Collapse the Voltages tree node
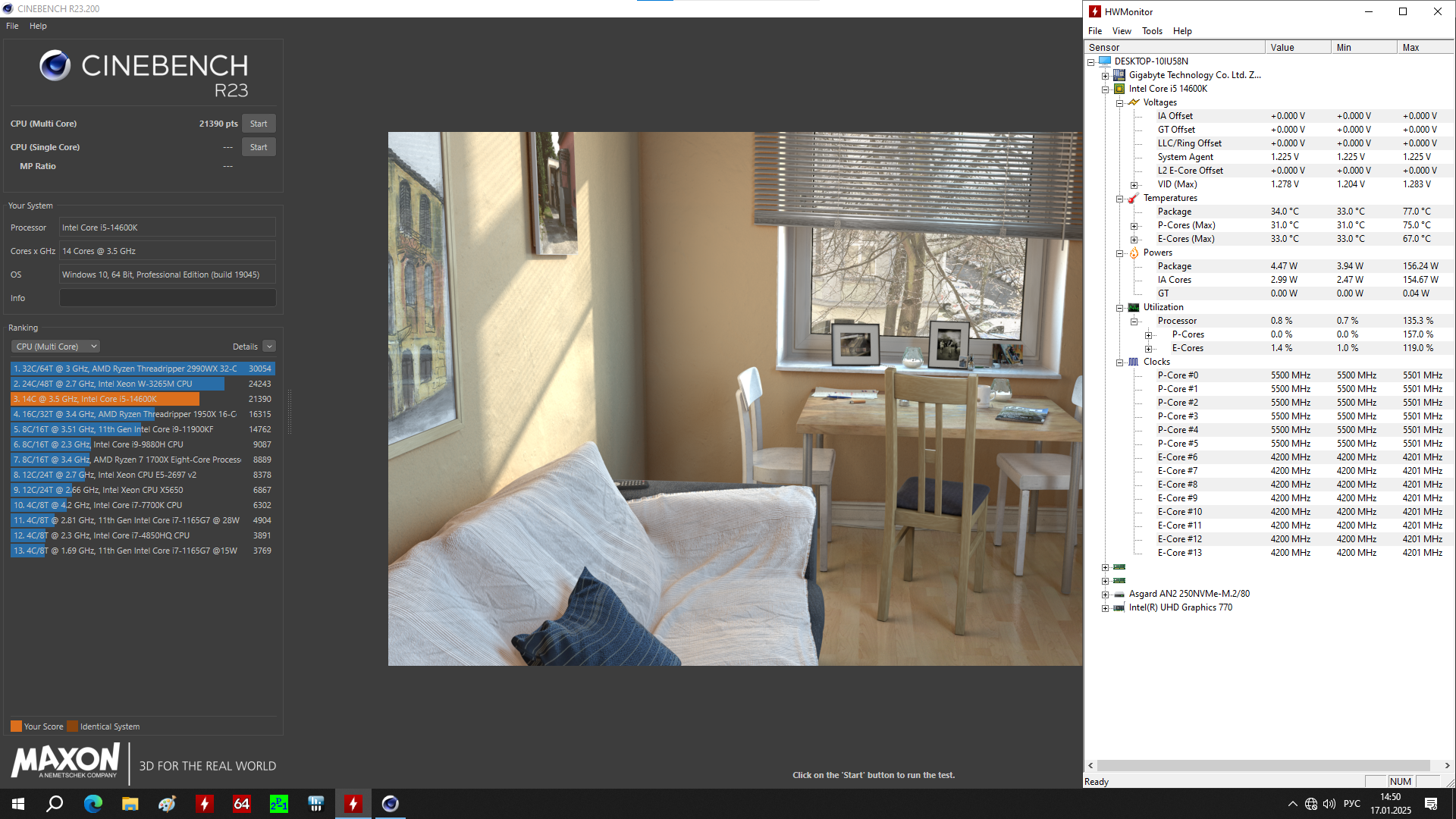The width and height of the screenshot is (1456, 819). point(1119,103)
